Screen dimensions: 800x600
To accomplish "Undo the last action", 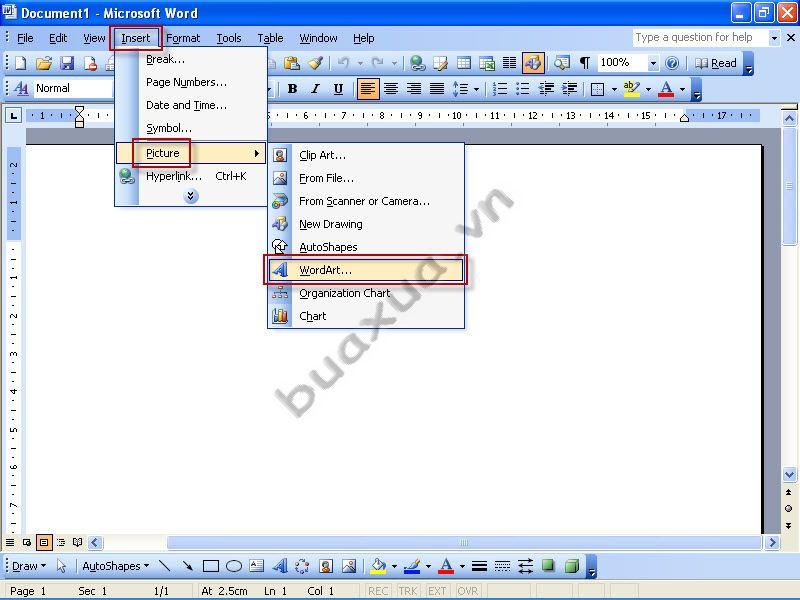I will (x=343, y=63).
